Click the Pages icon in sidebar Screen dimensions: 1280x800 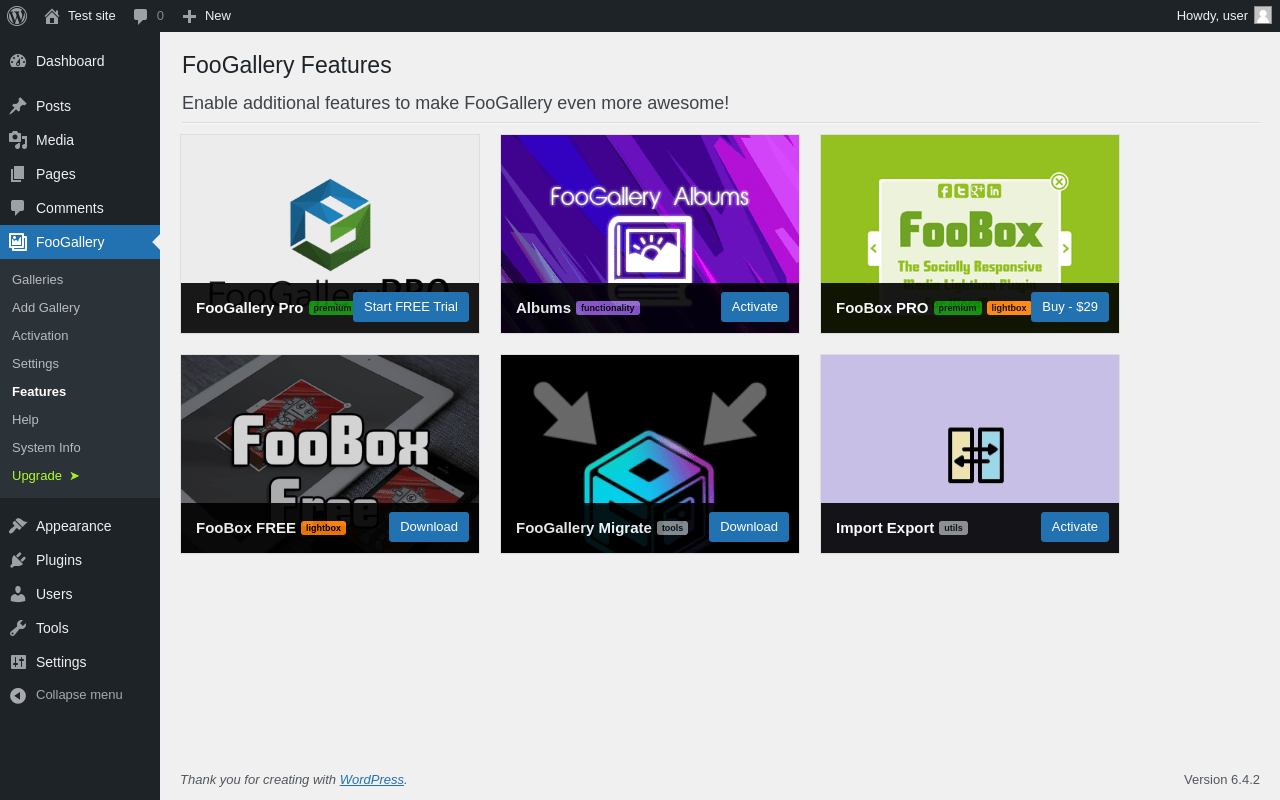[x=18, y=174]
